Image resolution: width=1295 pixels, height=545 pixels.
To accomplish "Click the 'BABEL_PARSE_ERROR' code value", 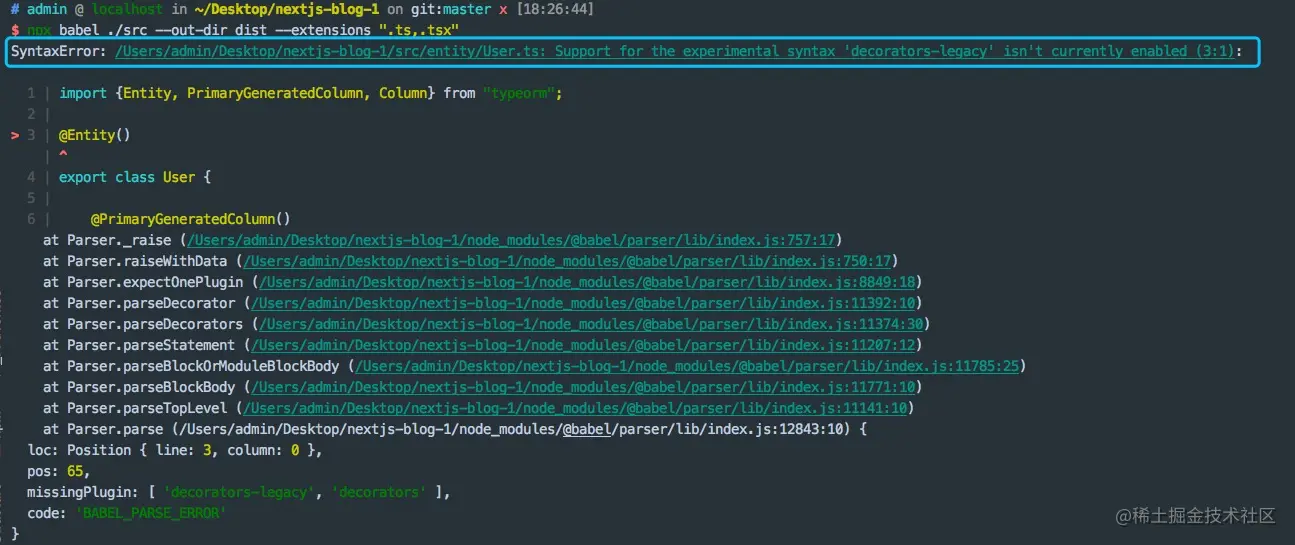I will pyautogui.click(x=151, y=513).
